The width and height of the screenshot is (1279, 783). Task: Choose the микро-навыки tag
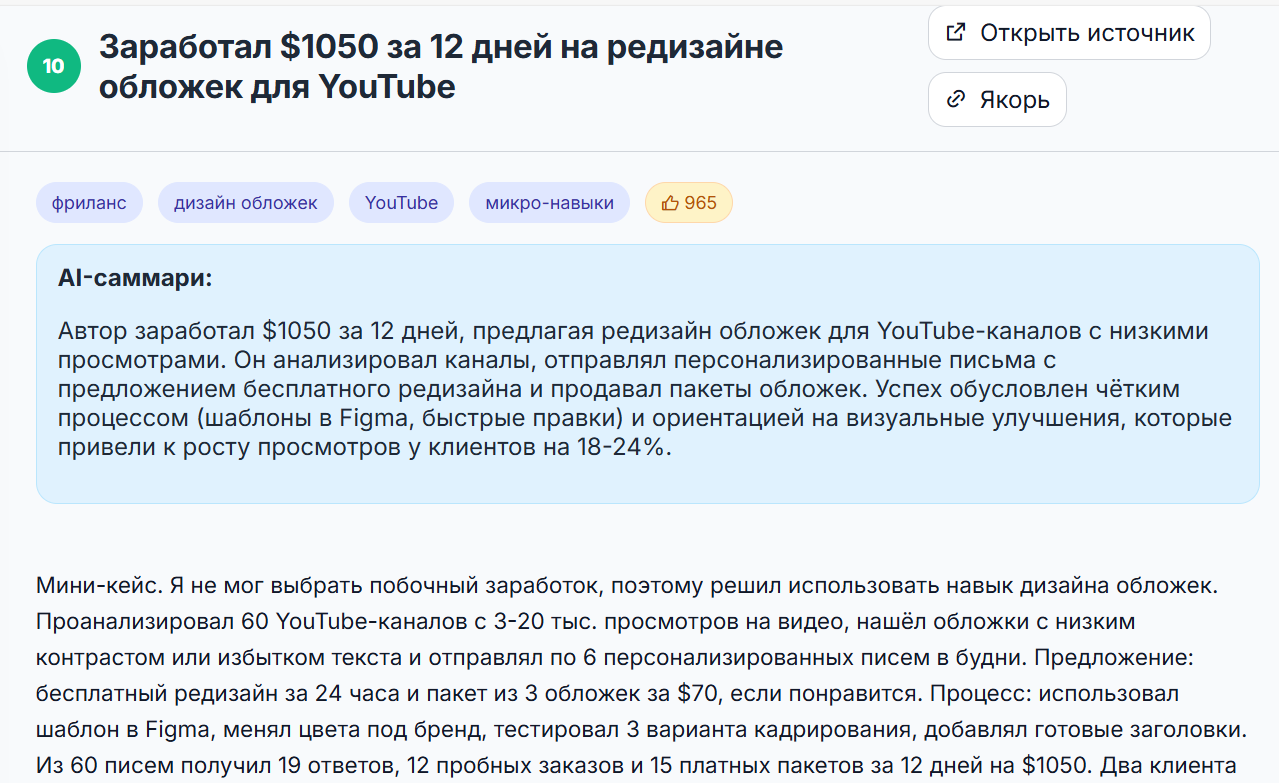coord(549,203)
